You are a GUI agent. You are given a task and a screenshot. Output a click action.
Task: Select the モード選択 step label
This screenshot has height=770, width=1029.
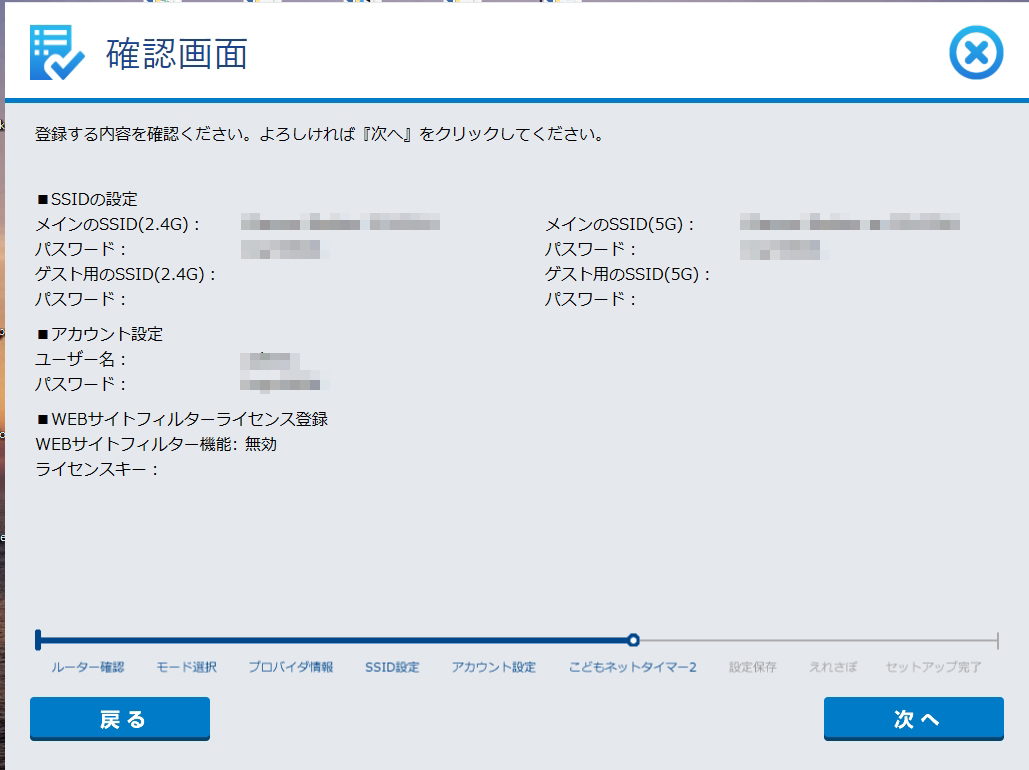[x=186, y=667]
